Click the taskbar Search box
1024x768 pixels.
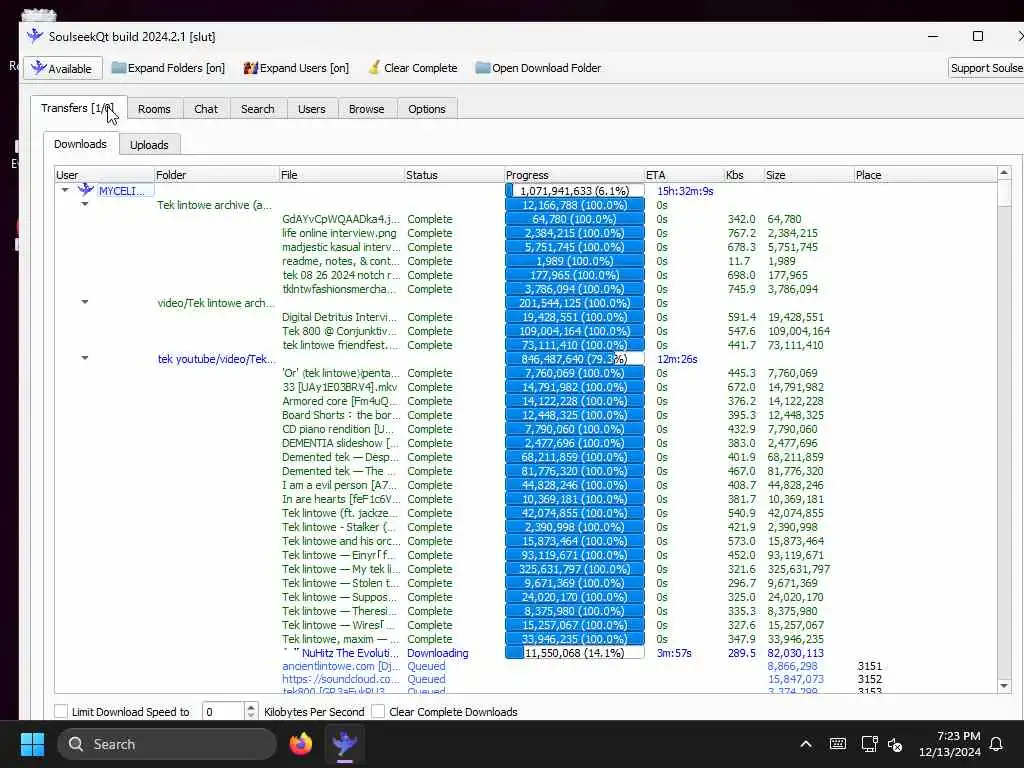pyautogui.click(x=167, y=744)
